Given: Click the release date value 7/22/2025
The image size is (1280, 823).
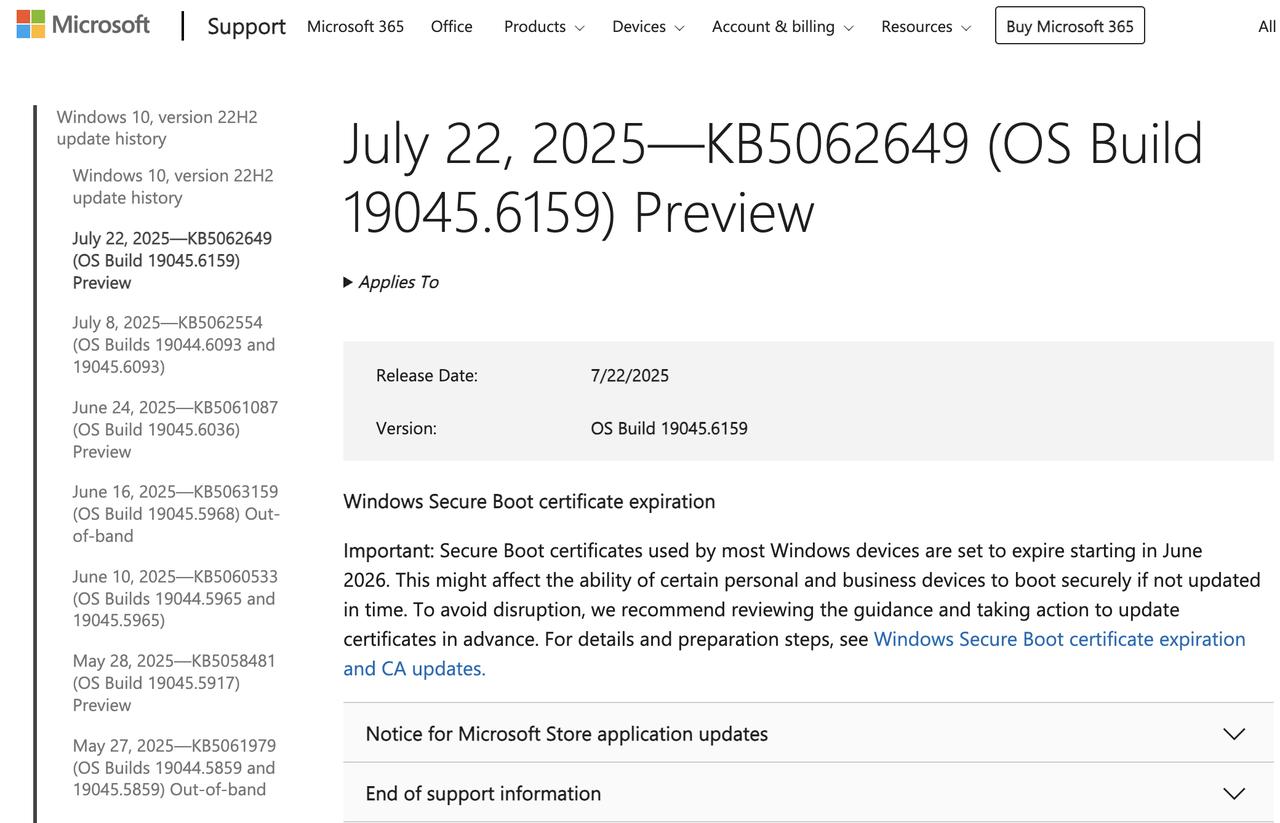Looking at the screenshot, I should click(x=630, y=375).
